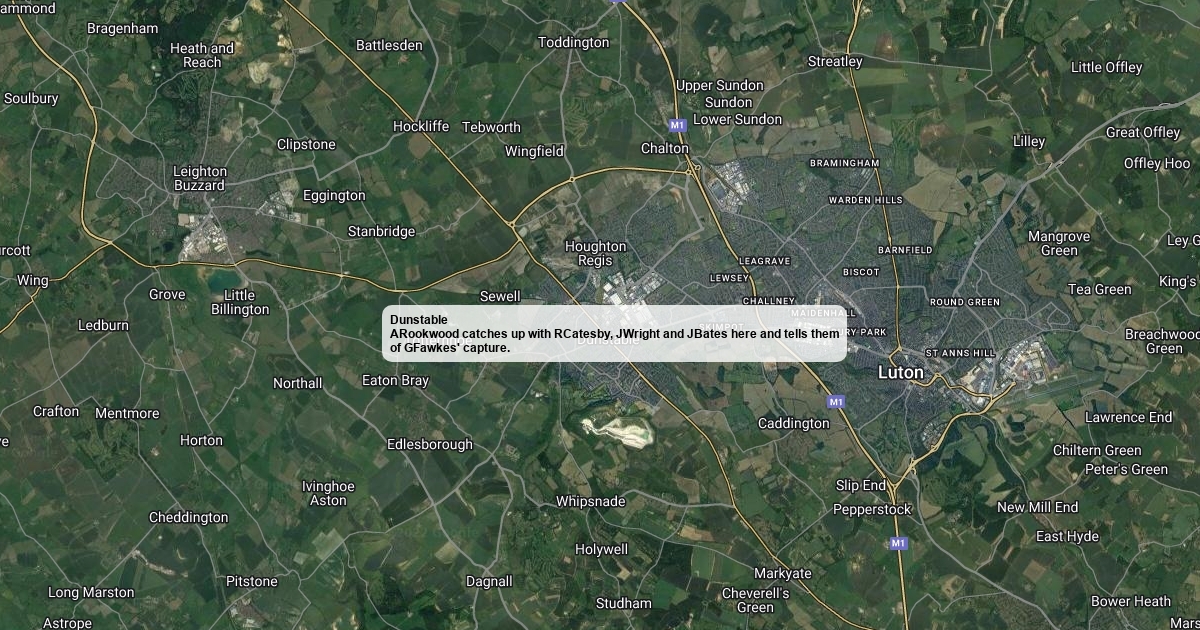
Task: Click the M1 shield beside Caddington
Action: point(836,401)
